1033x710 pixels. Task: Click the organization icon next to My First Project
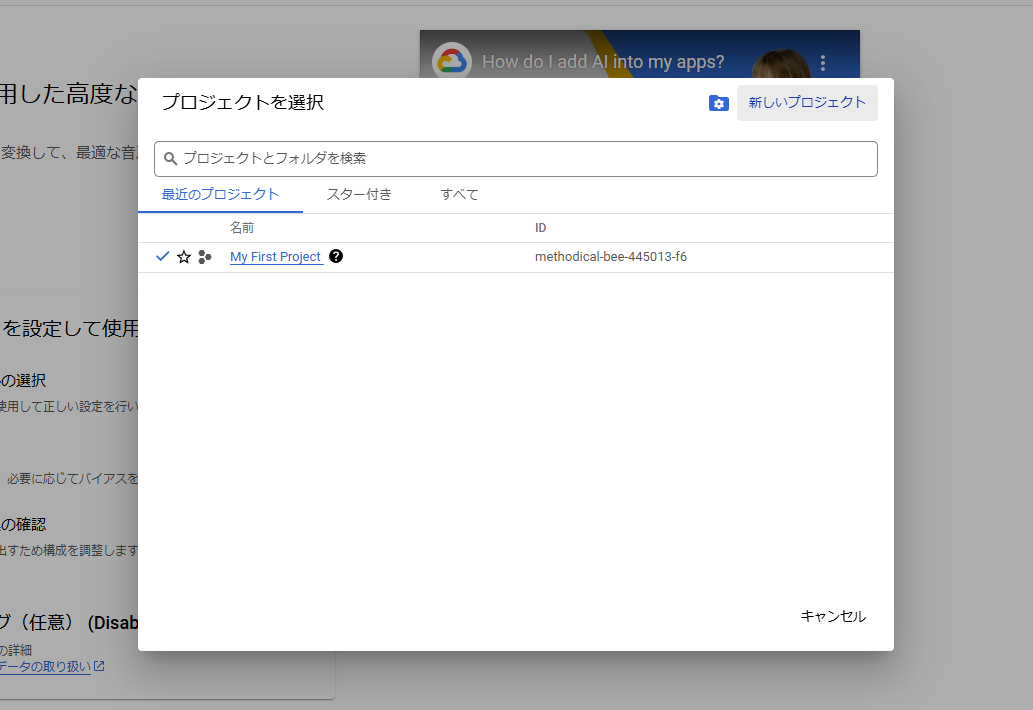coord(204,257)
